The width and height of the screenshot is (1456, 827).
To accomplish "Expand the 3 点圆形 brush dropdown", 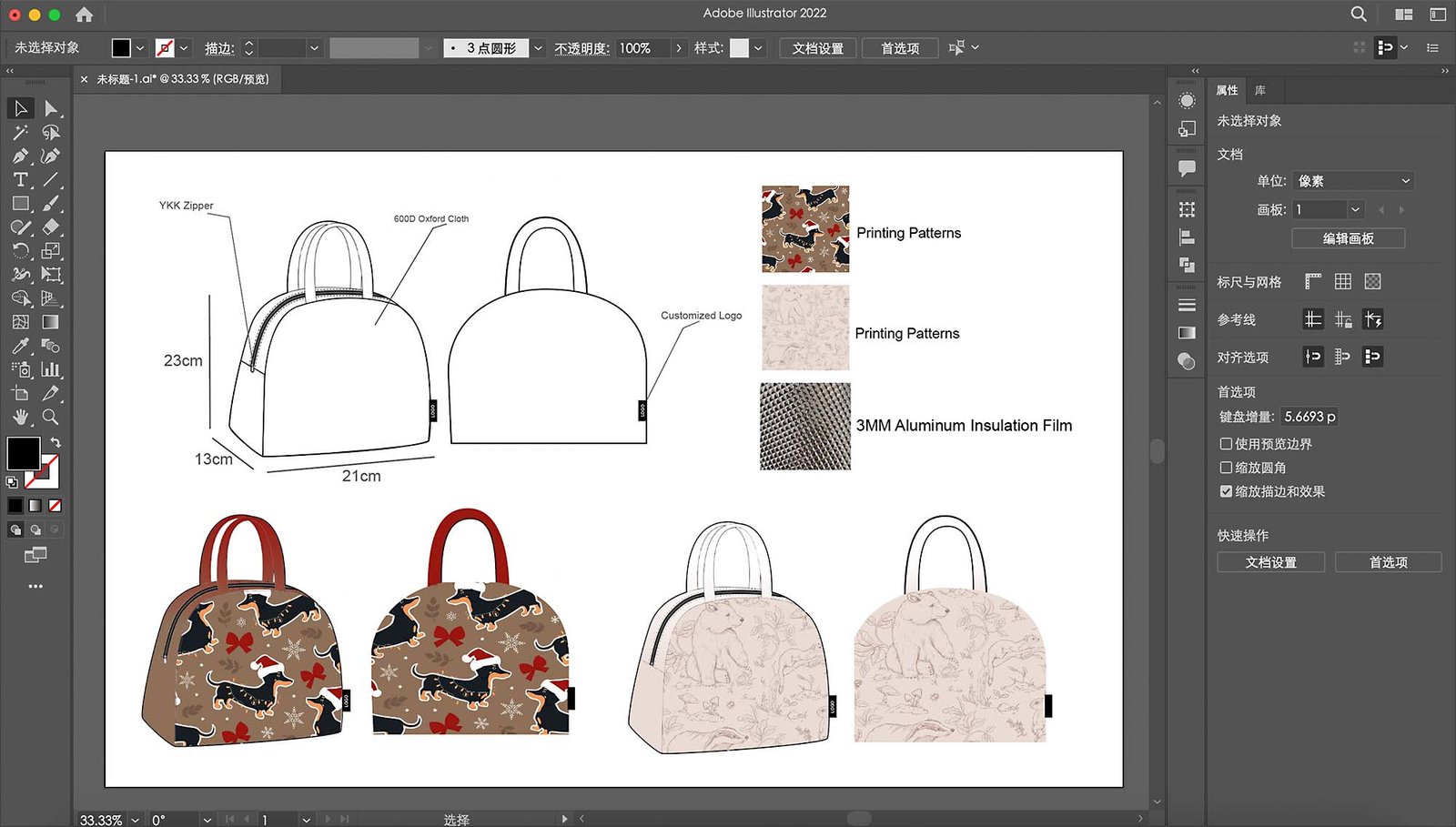I will 539,48.
